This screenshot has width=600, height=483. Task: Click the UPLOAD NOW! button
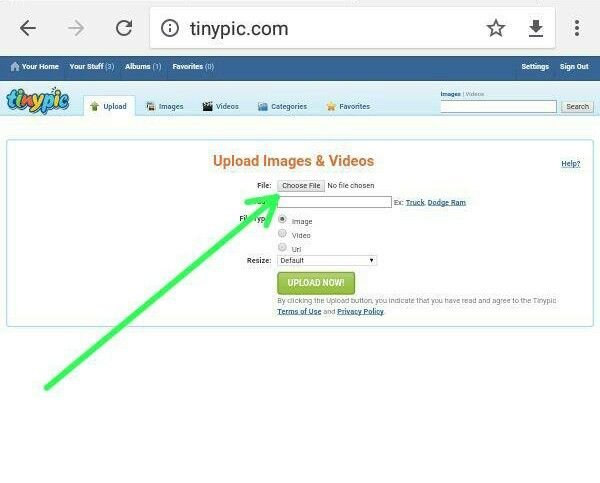316,283
